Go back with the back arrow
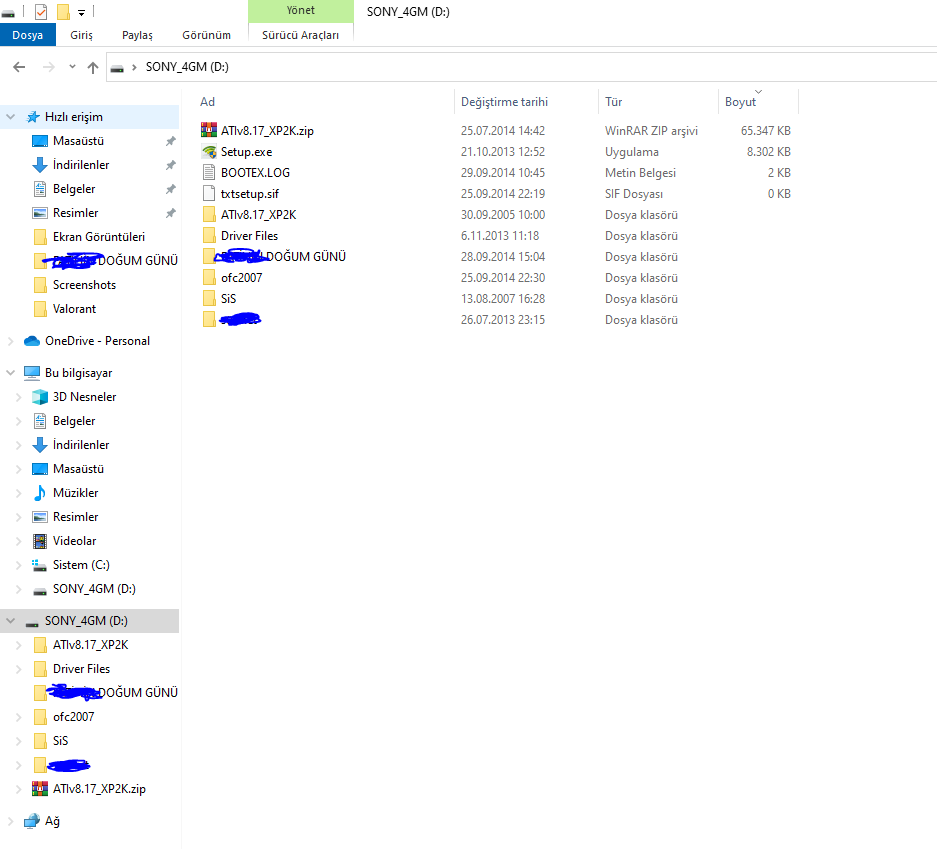 pyautogui.click(x=19, y=67)
